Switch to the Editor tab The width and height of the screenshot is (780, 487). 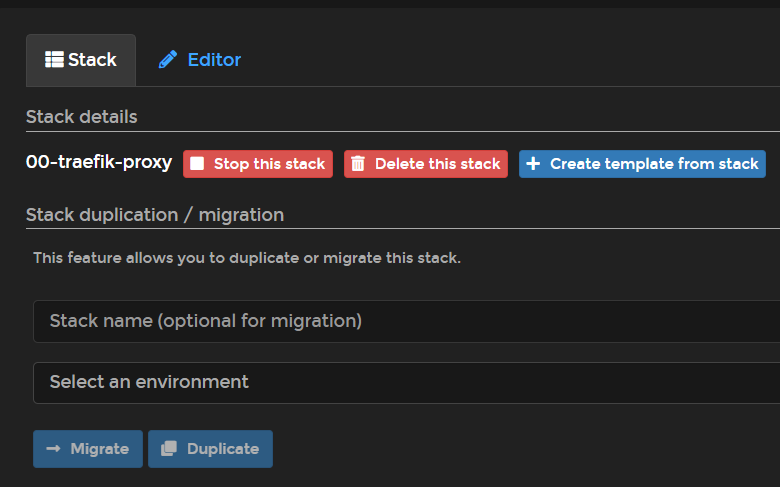click(200, 60)
